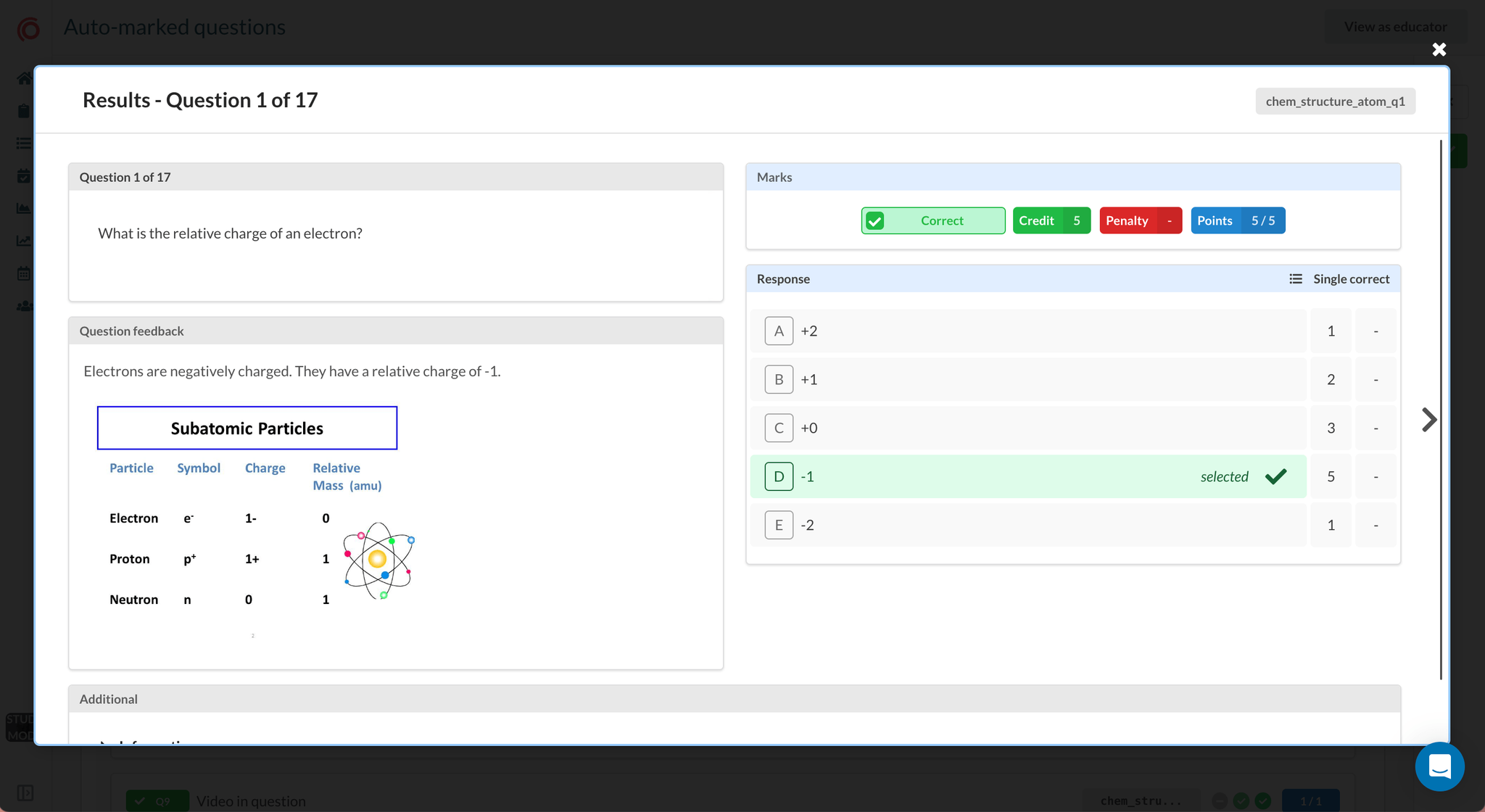
Task: Click the green Correct status badge
Action: pos(932,220)
